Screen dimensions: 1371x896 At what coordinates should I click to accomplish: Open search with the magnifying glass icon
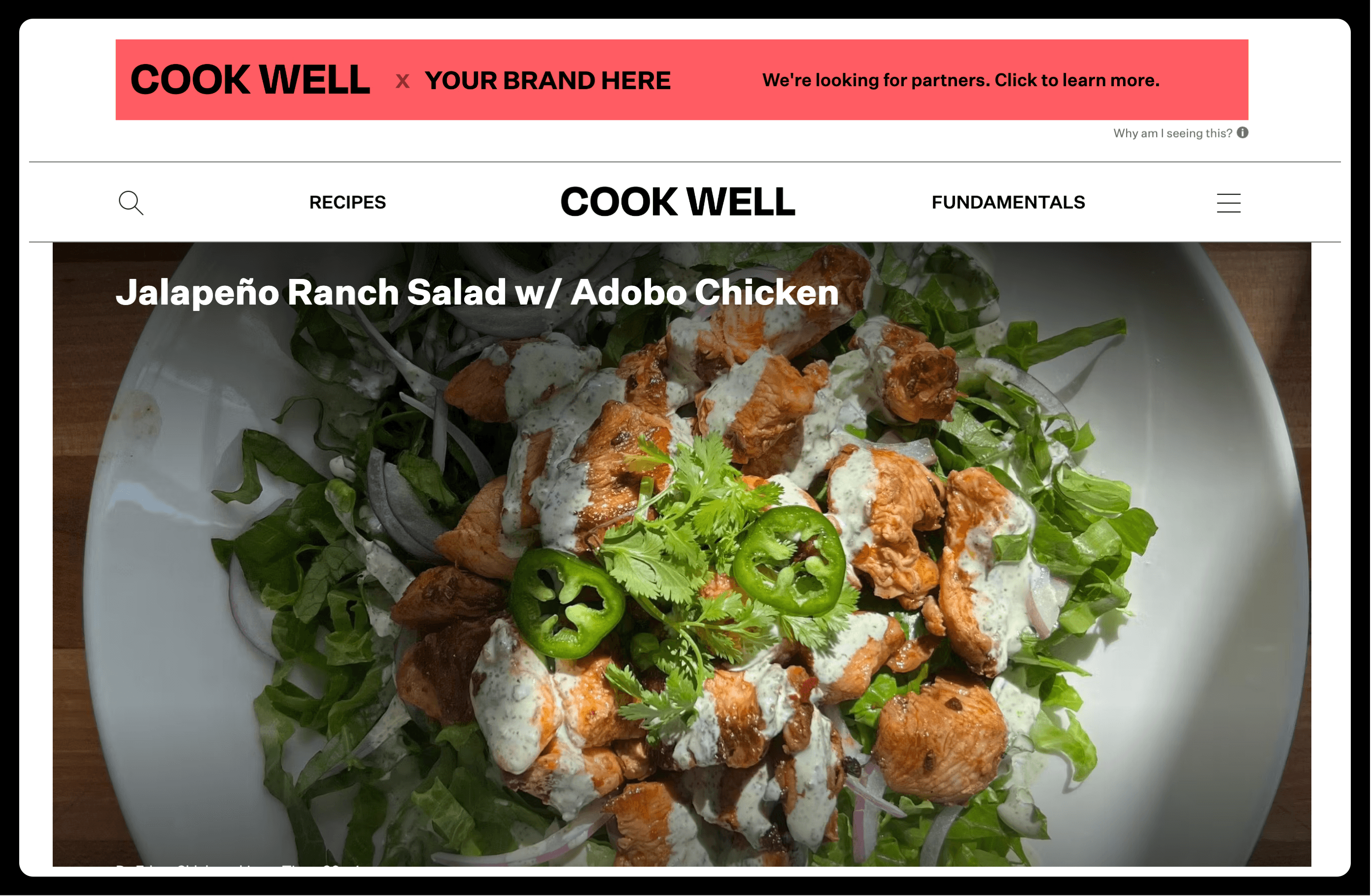(131, 203)
